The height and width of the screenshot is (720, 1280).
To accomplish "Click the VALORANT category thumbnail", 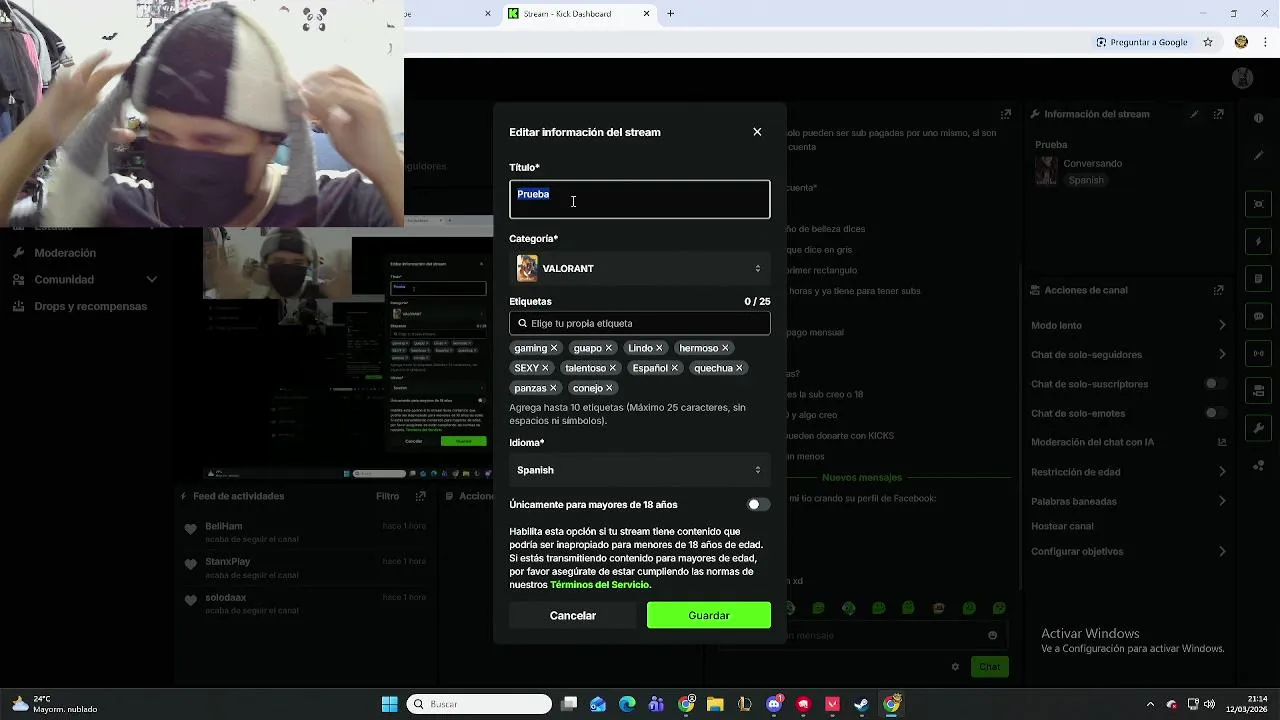I will [x=527, y=268].
